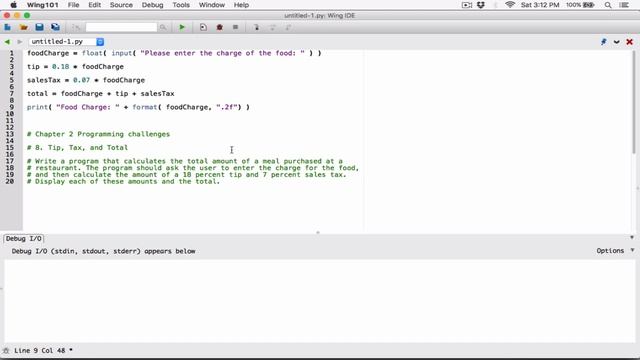Click the Step Out icon
This screenshot has height=360, width=640.
tap(288, 27)
